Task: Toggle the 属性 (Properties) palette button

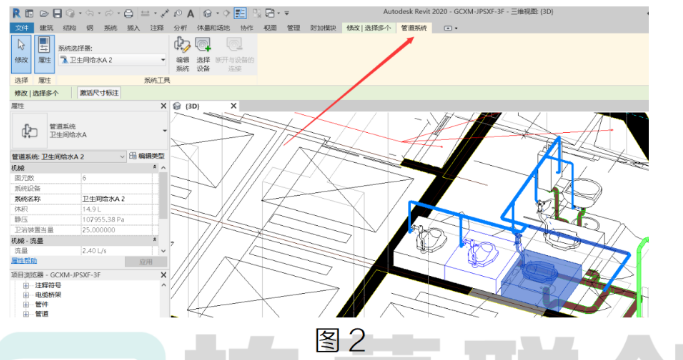Action: point(44,54)
